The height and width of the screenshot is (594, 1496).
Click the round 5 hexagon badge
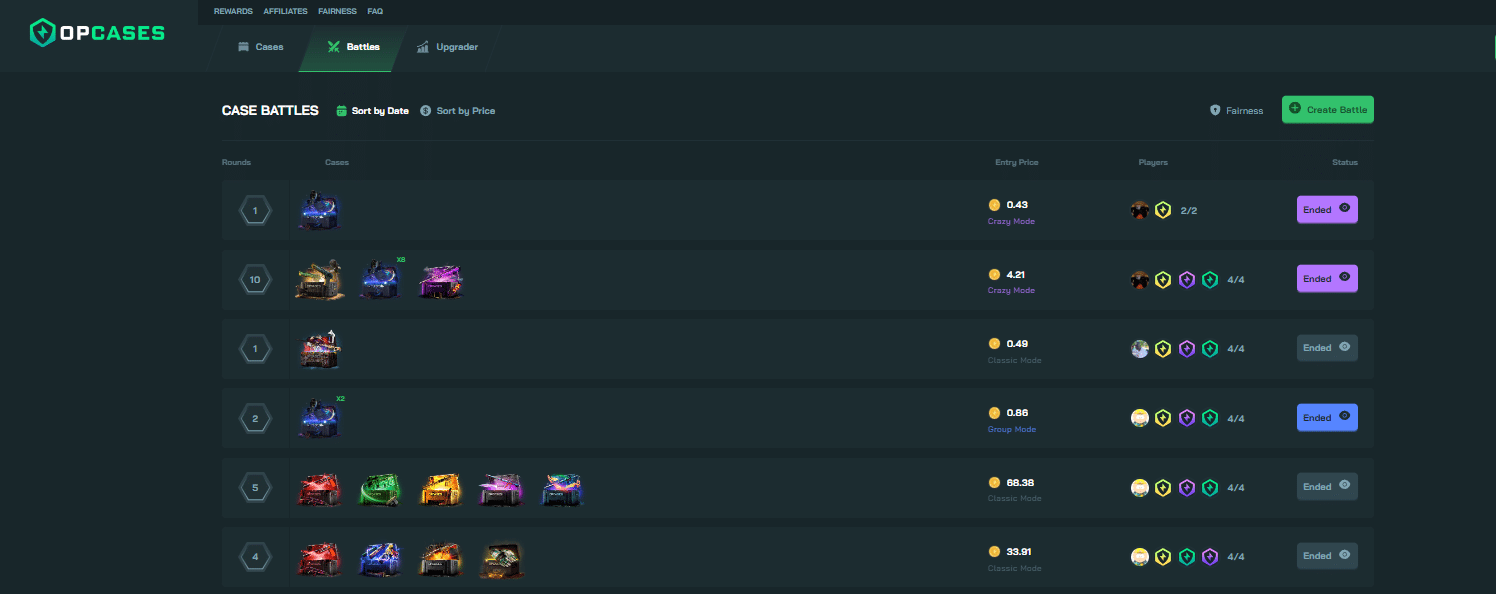pyautogui.click(x=255, y=488)
